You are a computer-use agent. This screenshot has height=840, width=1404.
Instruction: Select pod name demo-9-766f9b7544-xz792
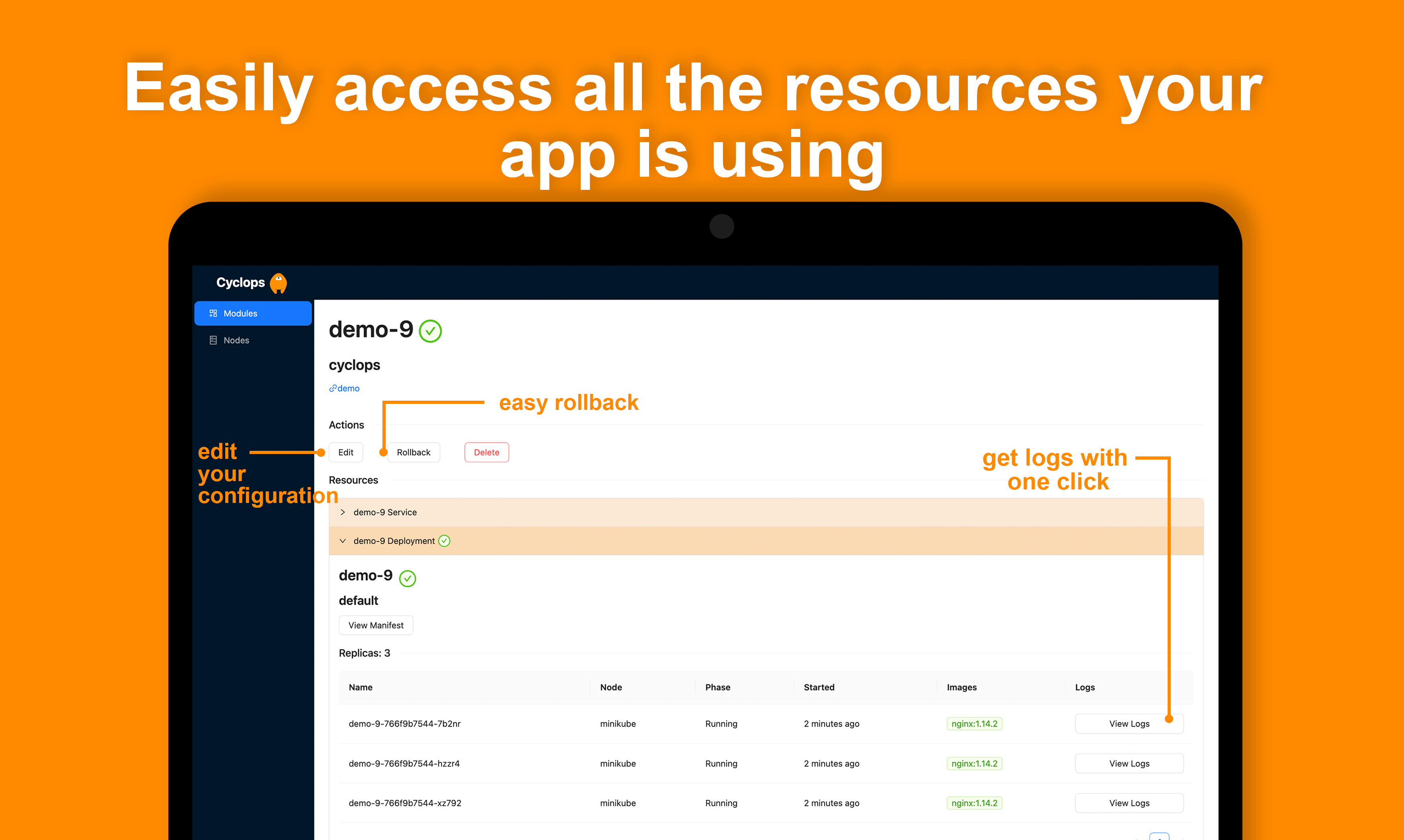(405, 803)
